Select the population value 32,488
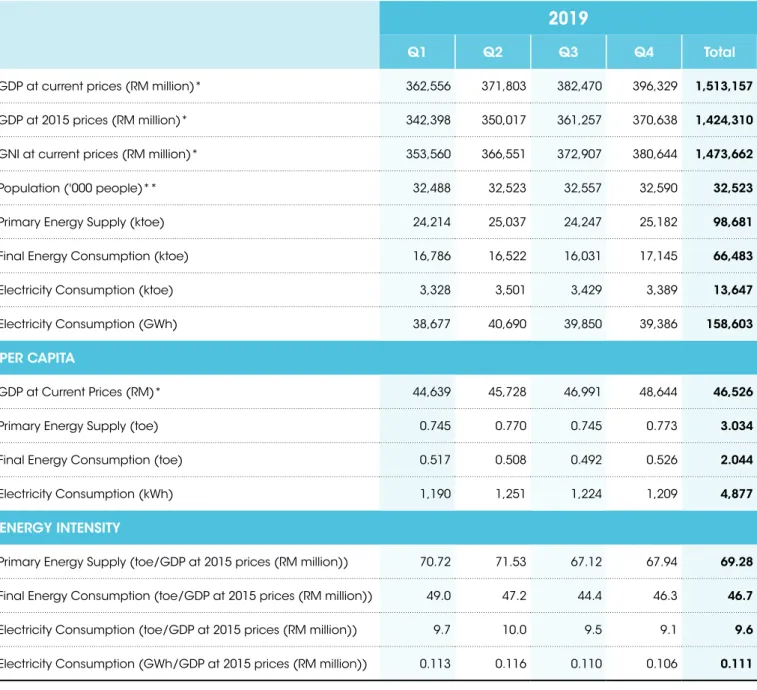This screenshot has width=757, height=690. coord(432,188)
